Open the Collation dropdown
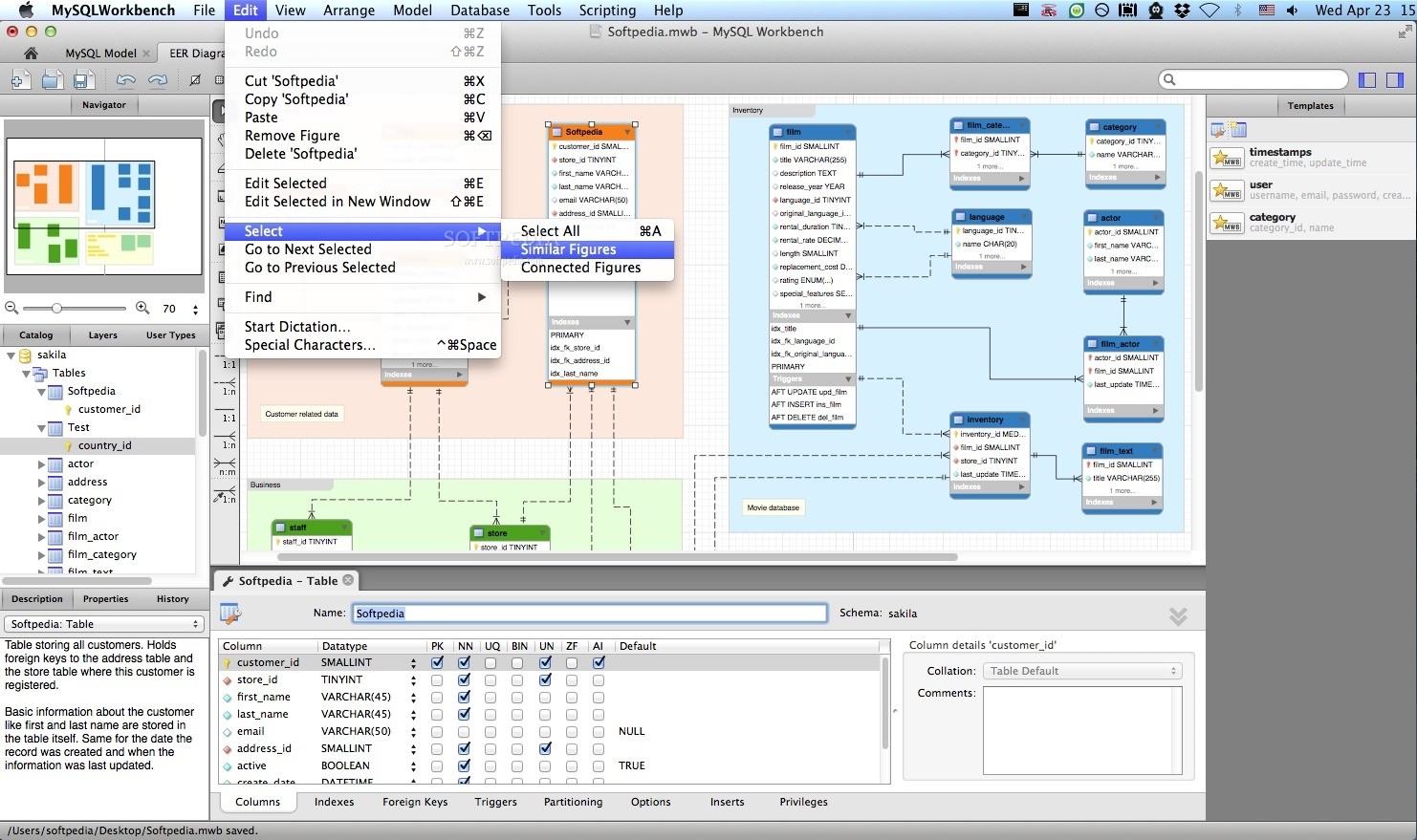The height and width of the screenshot is (840, 1417). tap(1082, 671)
